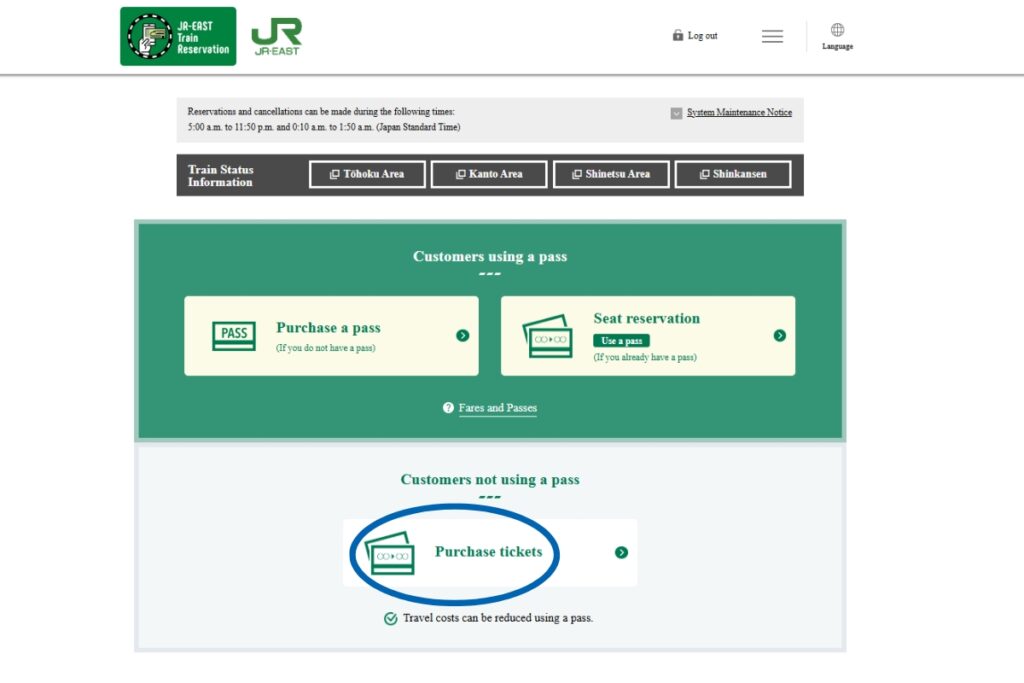Check the Shinetsu Area train status
The height and width of the screenshot is (683, 1024).
(611, 174)
